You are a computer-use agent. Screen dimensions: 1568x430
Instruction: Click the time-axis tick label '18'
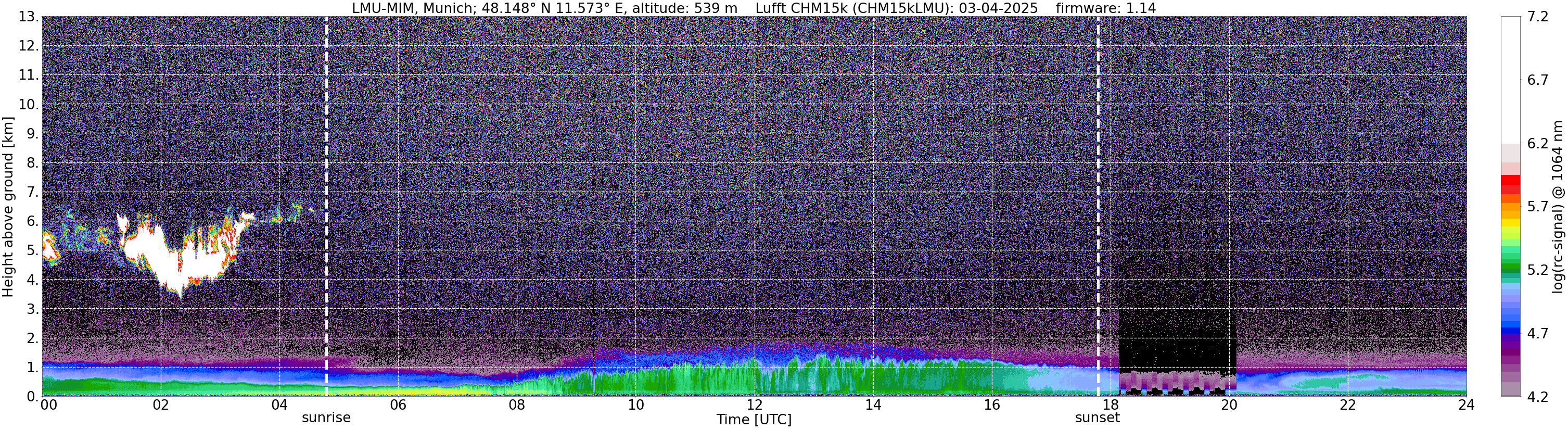click(x=1110, y=405)
